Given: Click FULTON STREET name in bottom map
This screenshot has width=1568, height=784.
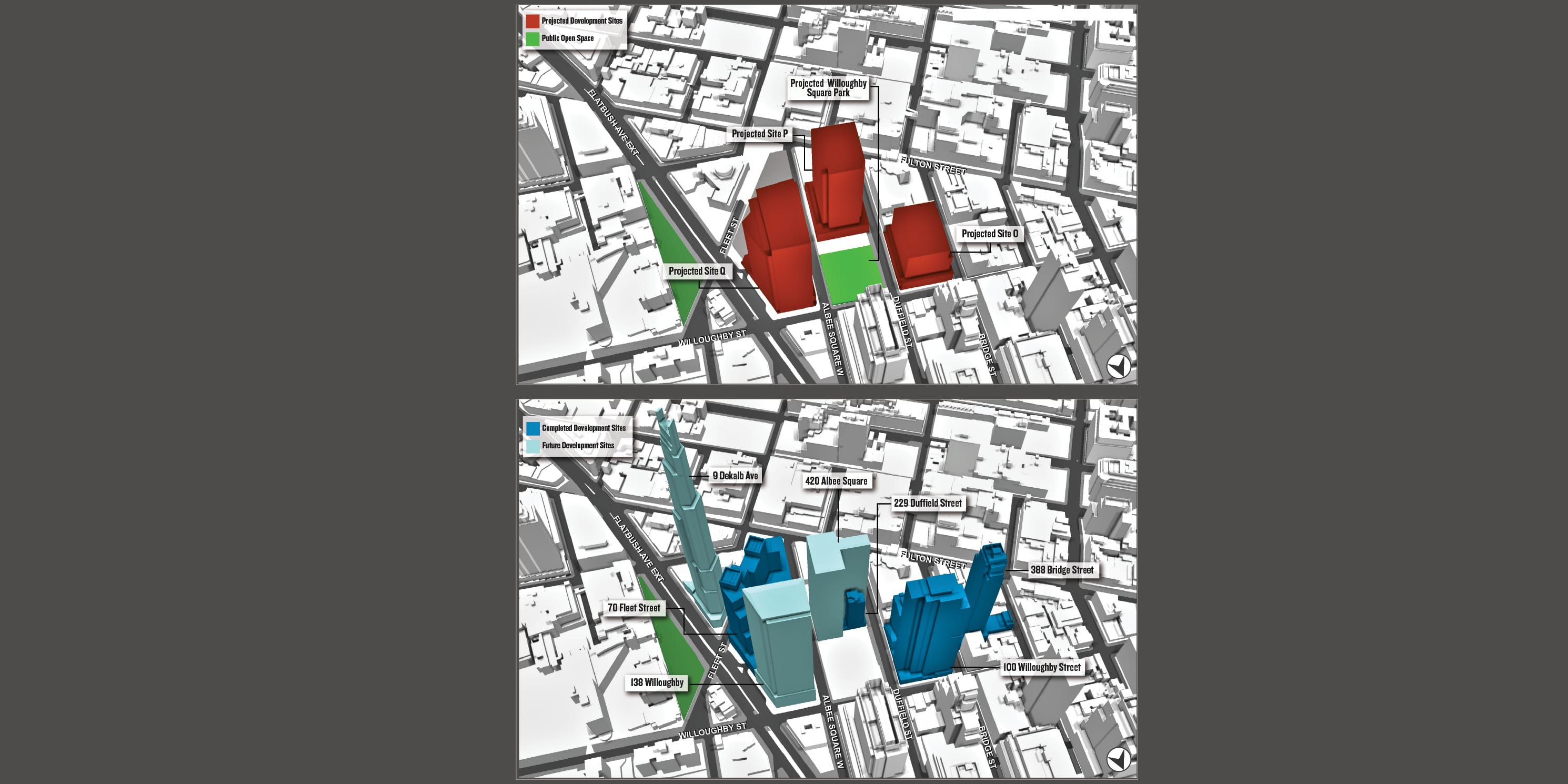Looking at the screenshot, I should 933,560.
